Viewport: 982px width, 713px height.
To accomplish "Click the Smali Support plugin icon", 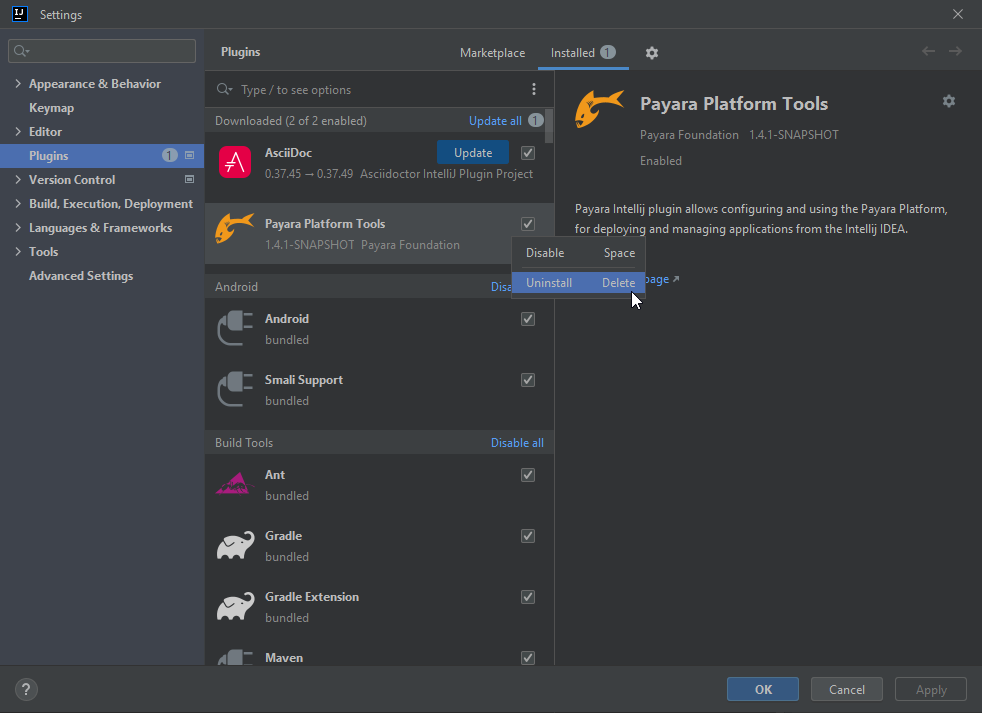I will 234,389.
